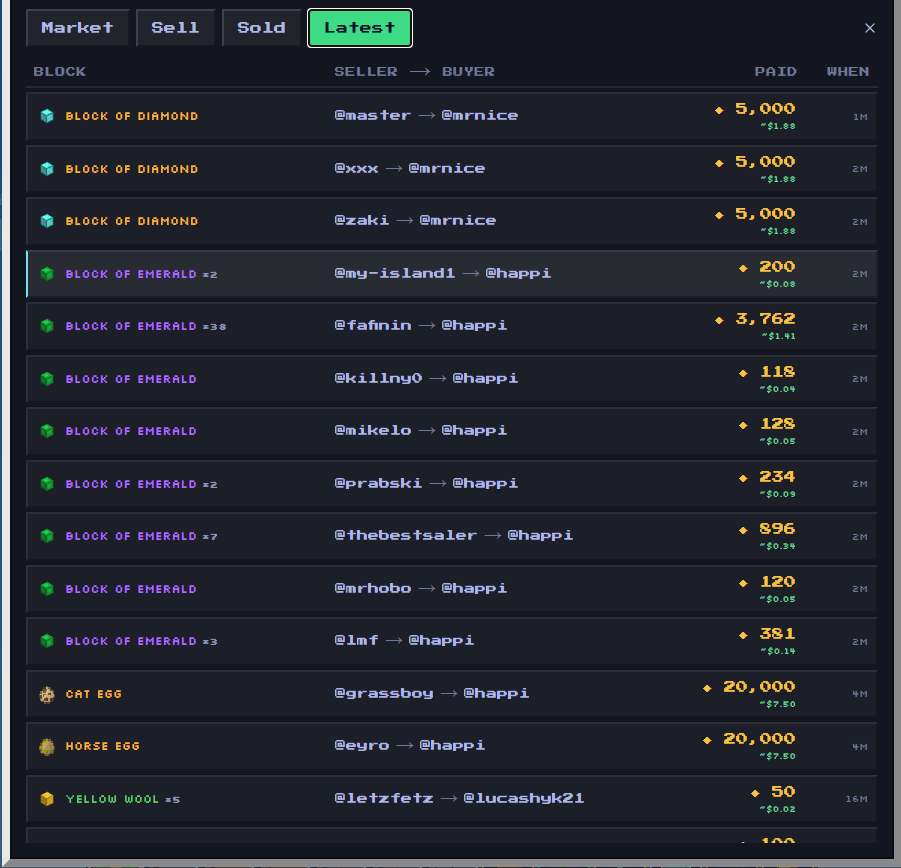The image size is (901, 868).
Task: Open seller @mrhobo profile link
Action: [373, 588]
